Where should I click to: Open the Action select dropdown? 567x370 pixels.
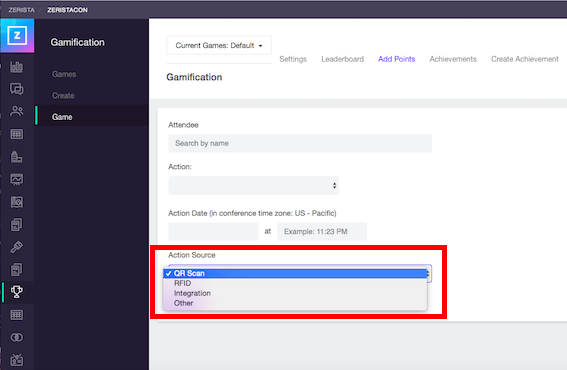tap(253, 186)
